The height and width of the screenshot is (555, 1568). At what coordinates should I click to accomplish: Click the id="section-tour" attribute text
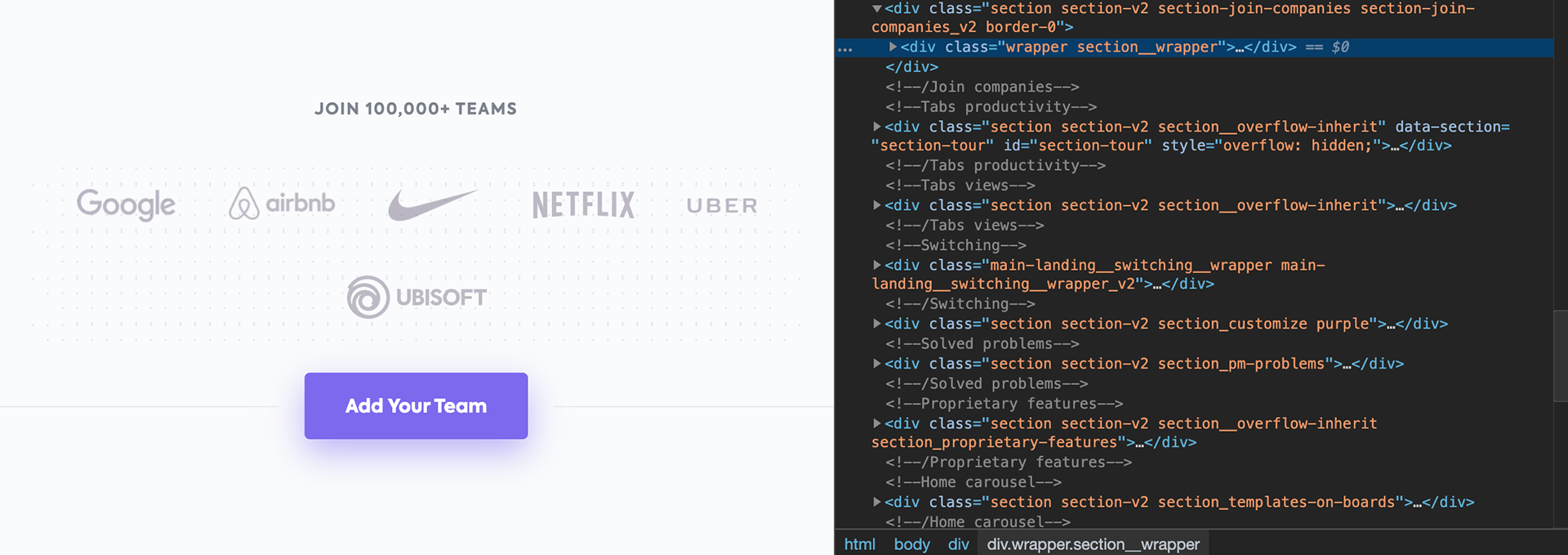[1077, 145]
